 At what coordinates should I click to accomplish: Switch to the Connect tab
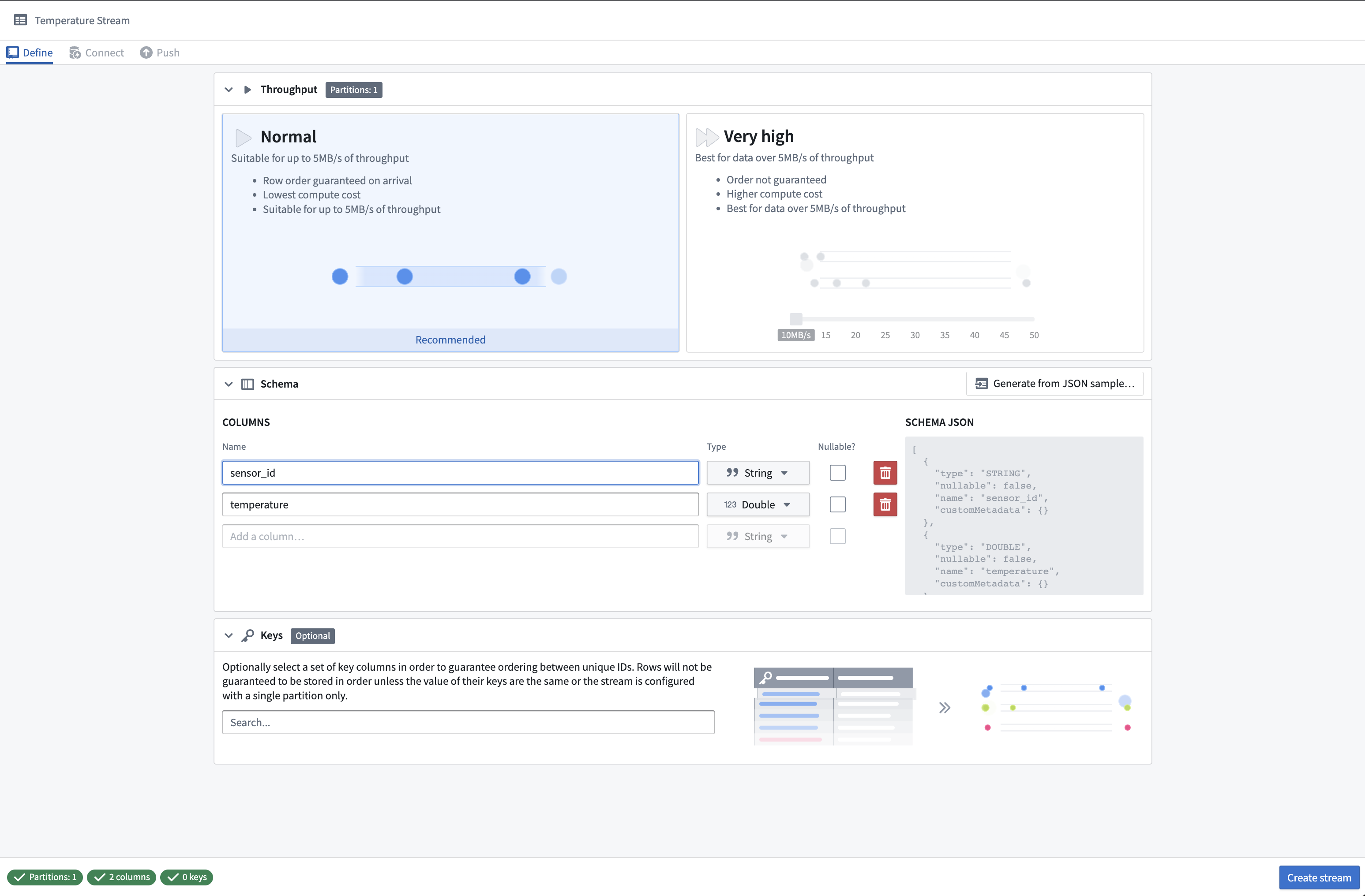pos(96,52)
